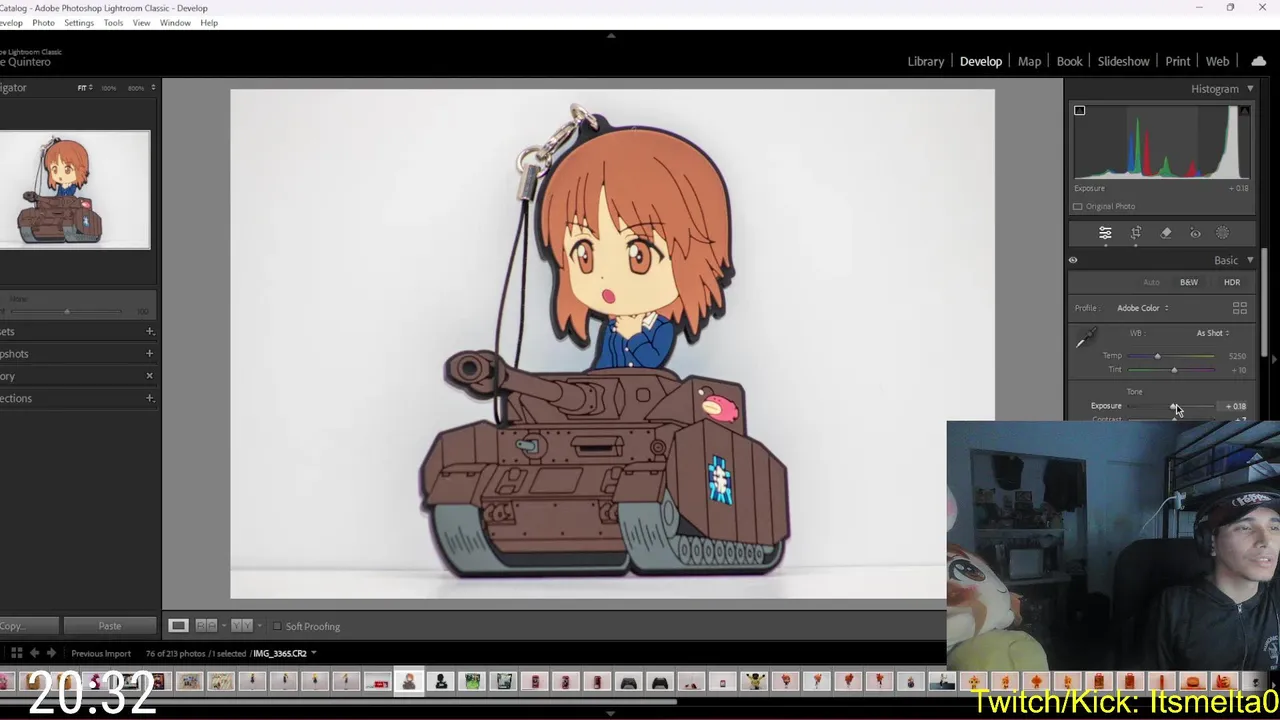Open the Book module
The width and height of the screenshot is (1280, 720).
point(1069,61)
